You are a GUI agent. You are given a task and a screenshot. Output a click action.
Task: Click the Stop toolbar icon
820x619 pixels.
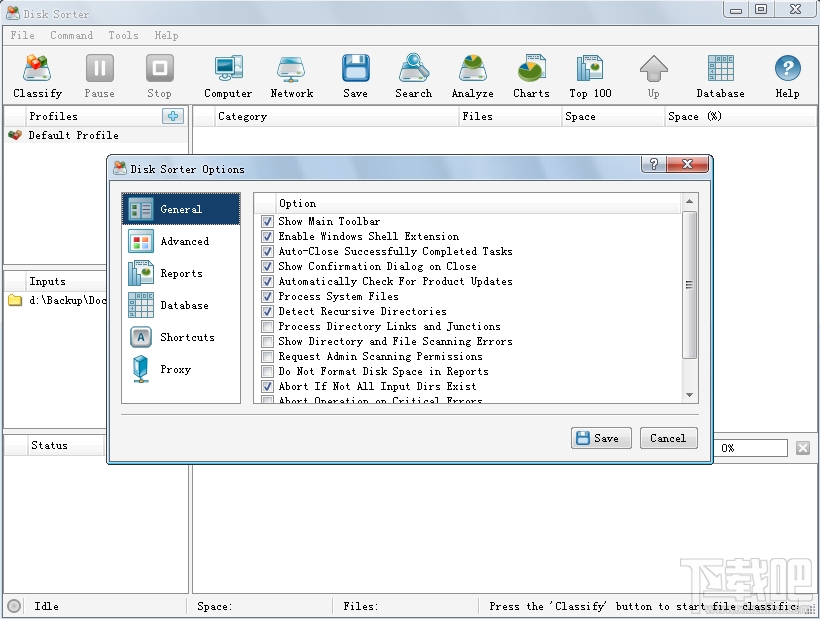click(160, 68)
